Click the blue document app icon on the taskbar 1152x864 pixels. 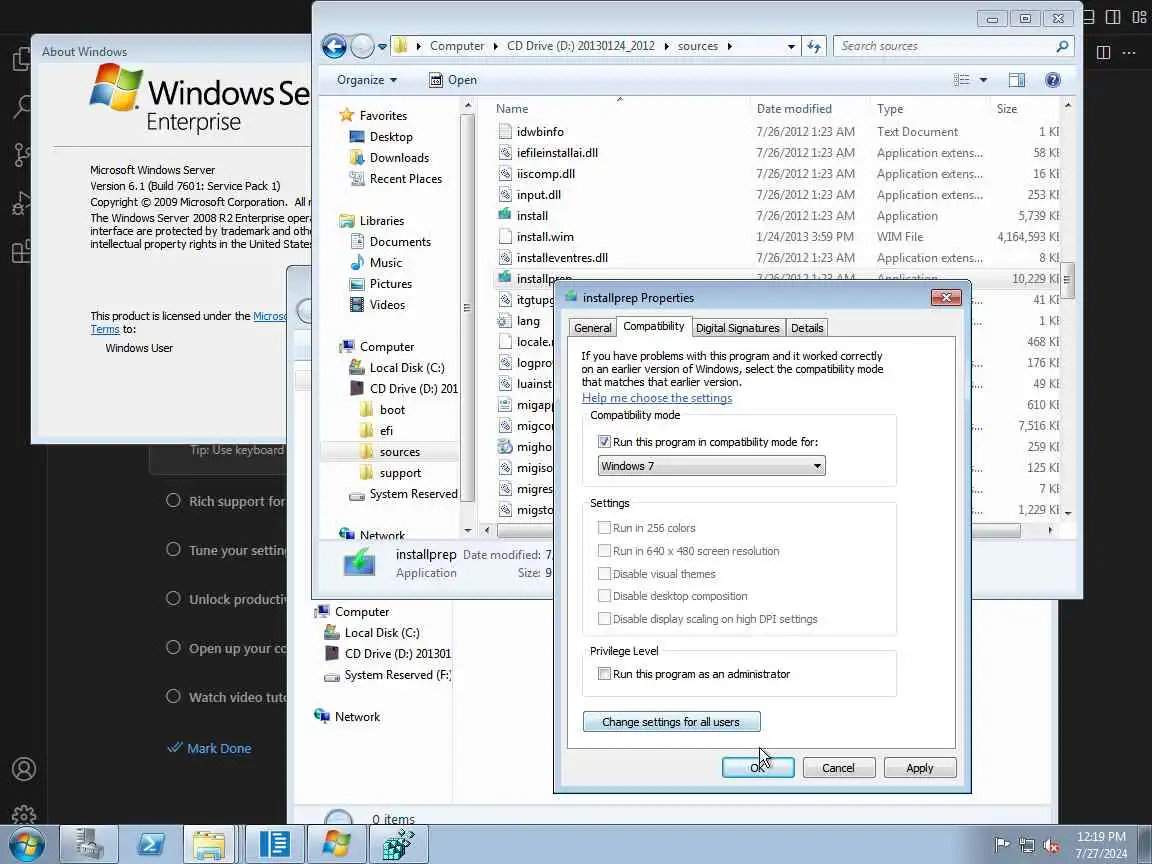click(x=274, y=844)
